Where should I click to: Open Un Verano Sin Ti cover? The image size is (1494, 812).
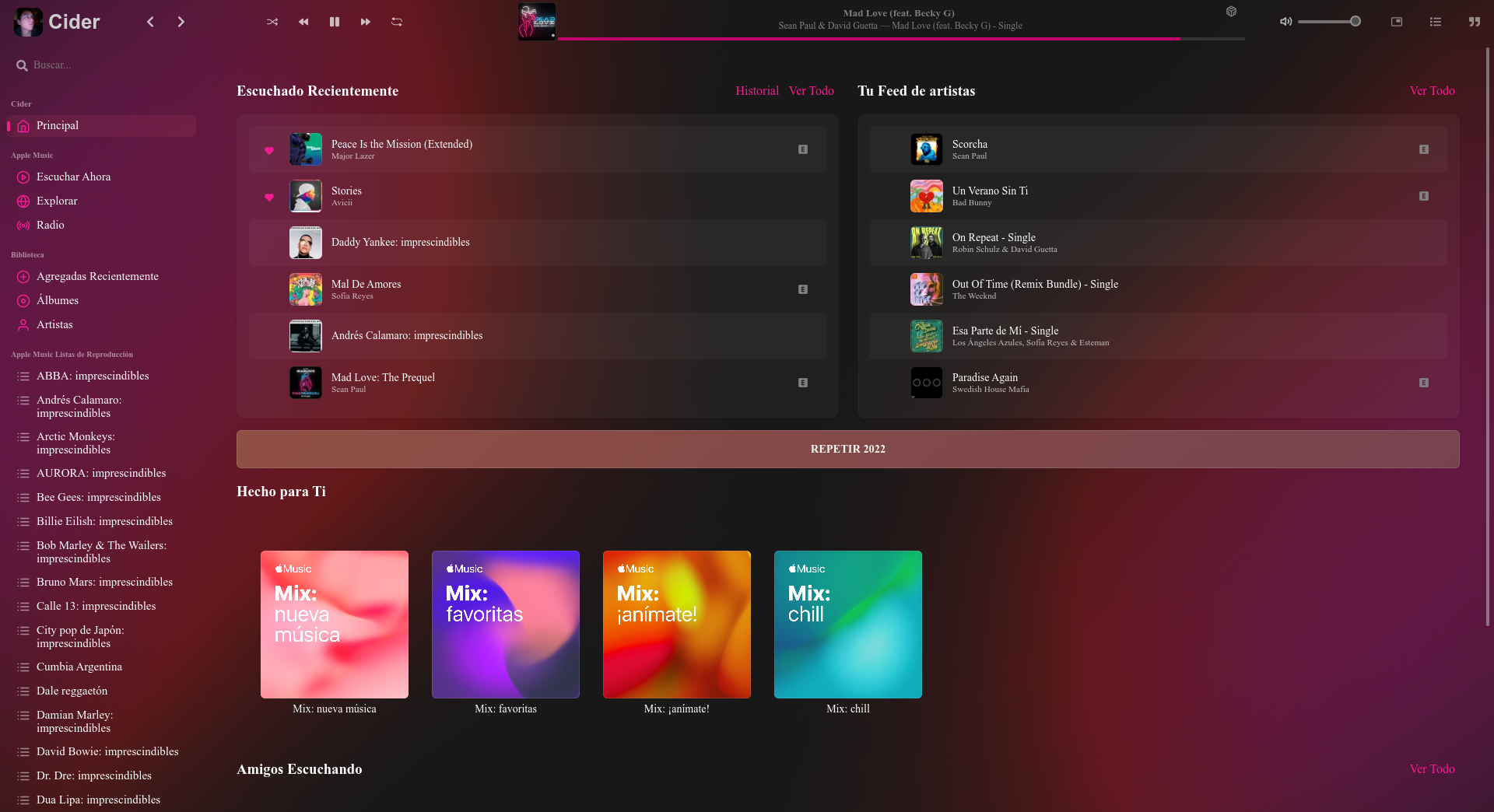[927, 196]
